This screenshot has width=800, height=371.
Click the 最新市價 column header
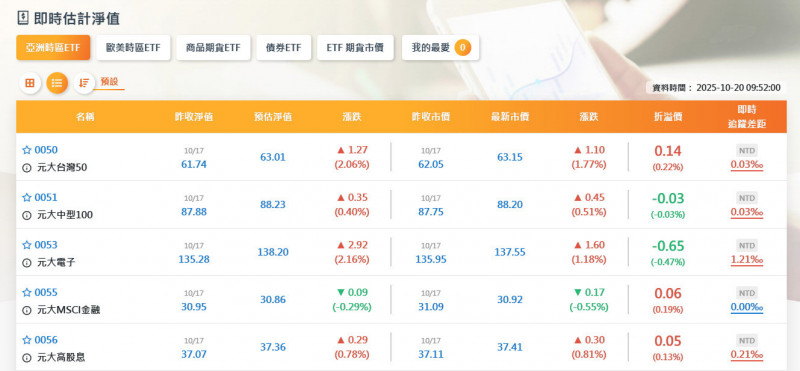pos(510,117)
